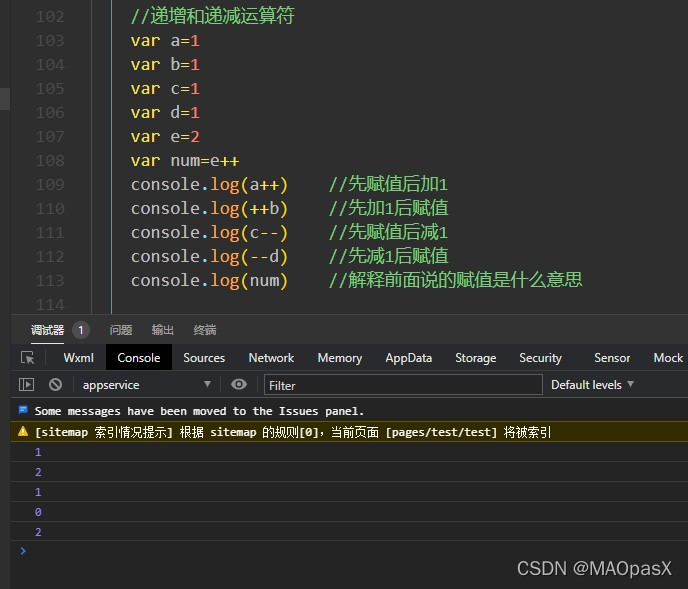Click the comment //递增和递减运算符
688x589 pixels.
tap(212, 16)
